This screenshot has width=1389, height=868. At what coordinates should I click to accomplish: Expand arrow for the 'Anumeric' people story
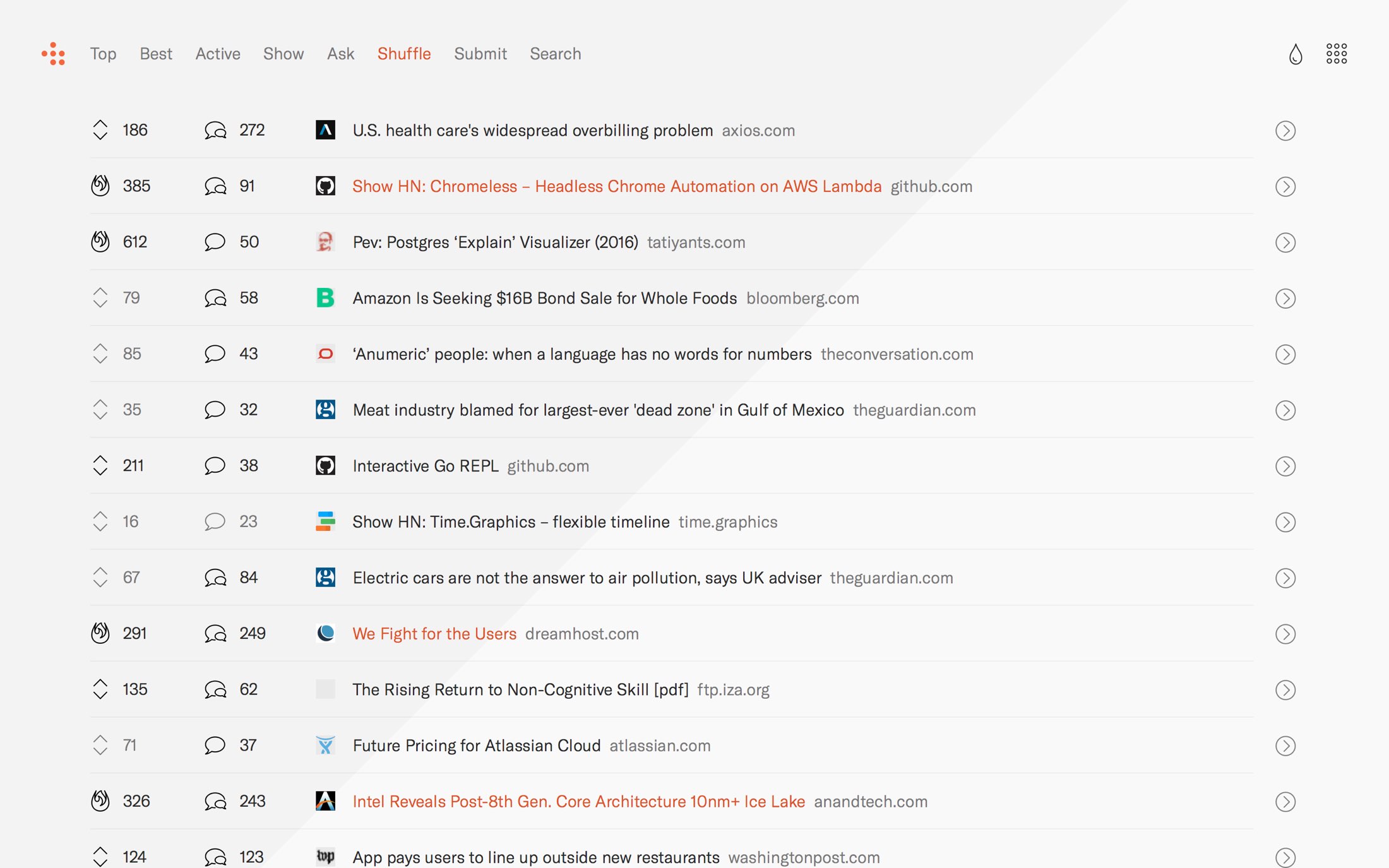(x=1285, y=354)
